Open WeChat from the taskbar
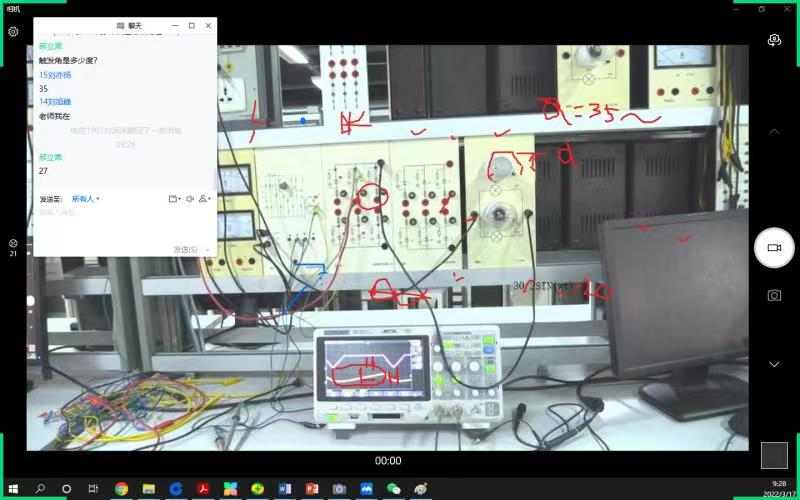 393,489
